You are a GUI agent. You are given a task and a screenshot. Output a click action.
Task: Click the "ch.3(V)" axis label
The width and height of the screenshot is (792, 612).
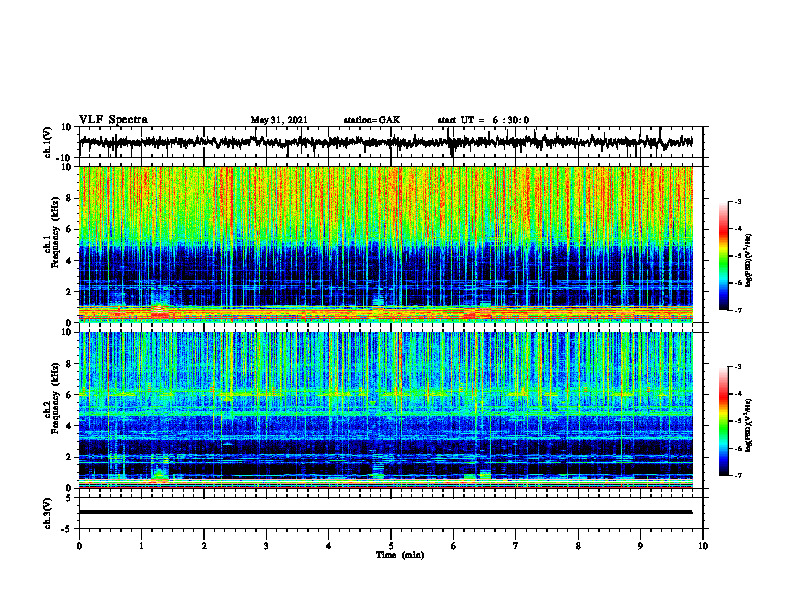48,513
